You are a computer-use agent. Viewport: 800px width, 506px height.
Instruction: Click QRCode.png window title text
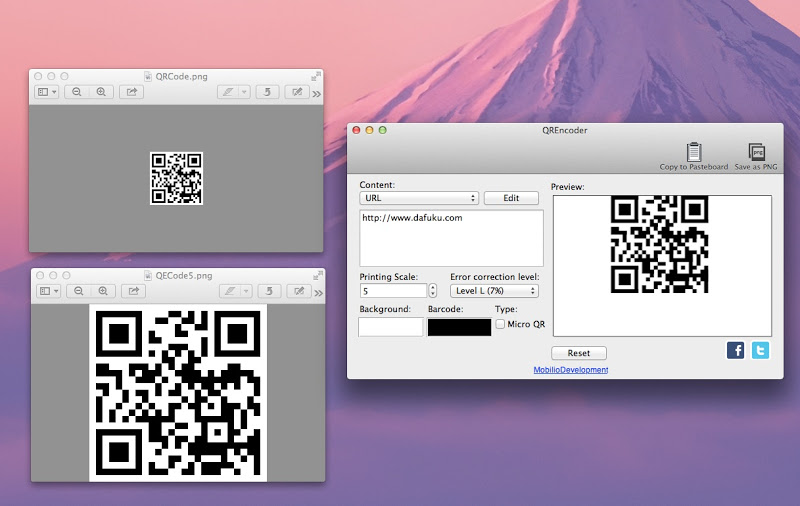(x=182, y=77)
